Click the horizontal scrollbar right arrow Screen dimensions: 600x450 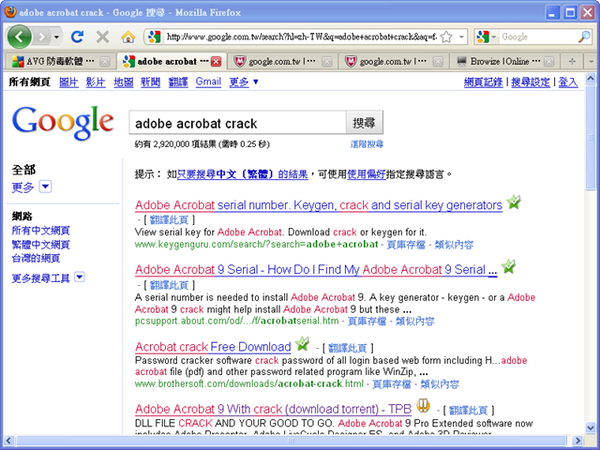tap(578, 440)
